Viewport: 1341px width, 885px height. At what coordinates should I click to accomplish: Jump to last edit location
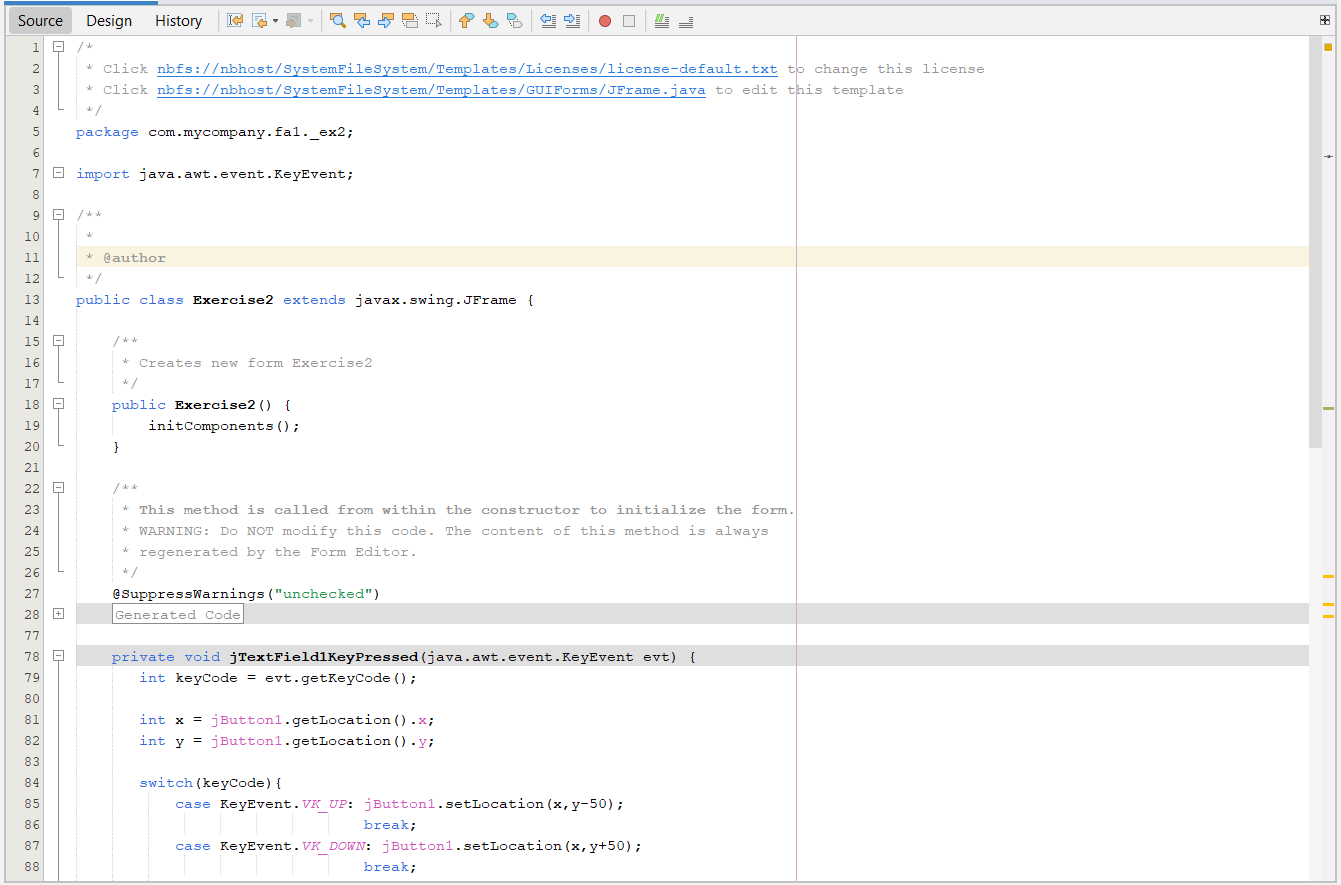[236, 20]
